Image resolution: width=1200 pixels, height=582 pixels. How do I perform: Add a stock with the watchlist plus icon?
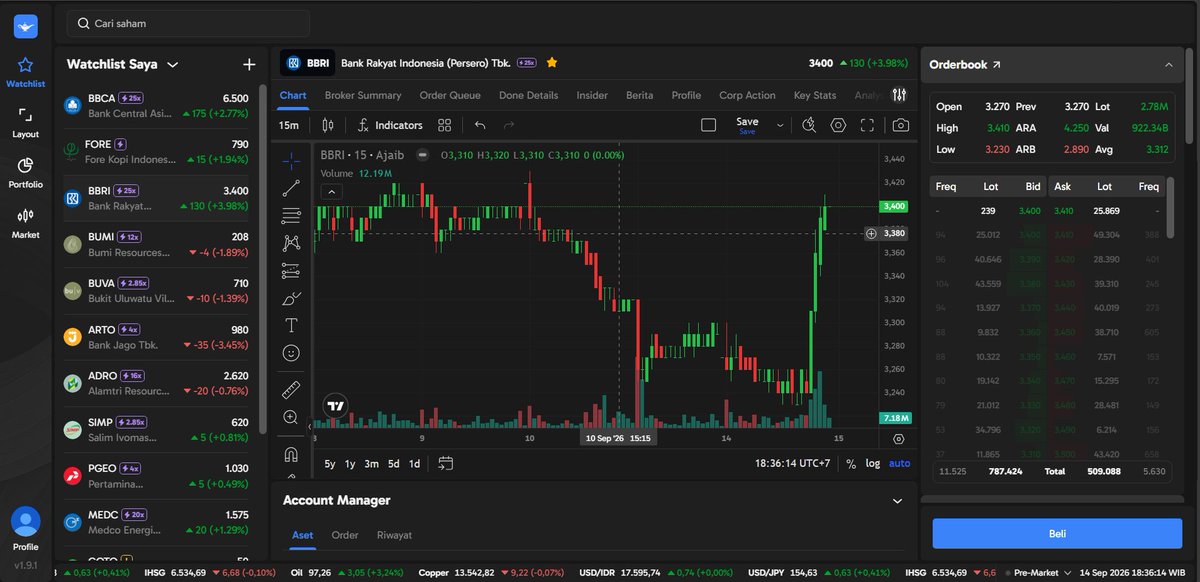[250, 64]
